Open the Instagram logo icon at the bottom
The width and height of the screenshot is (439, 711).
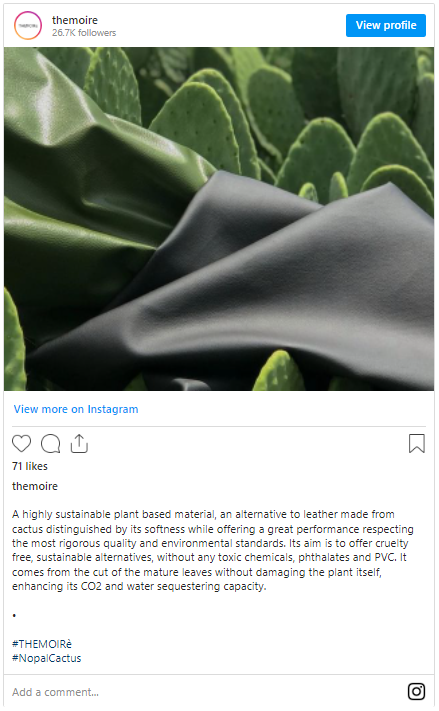416,692
